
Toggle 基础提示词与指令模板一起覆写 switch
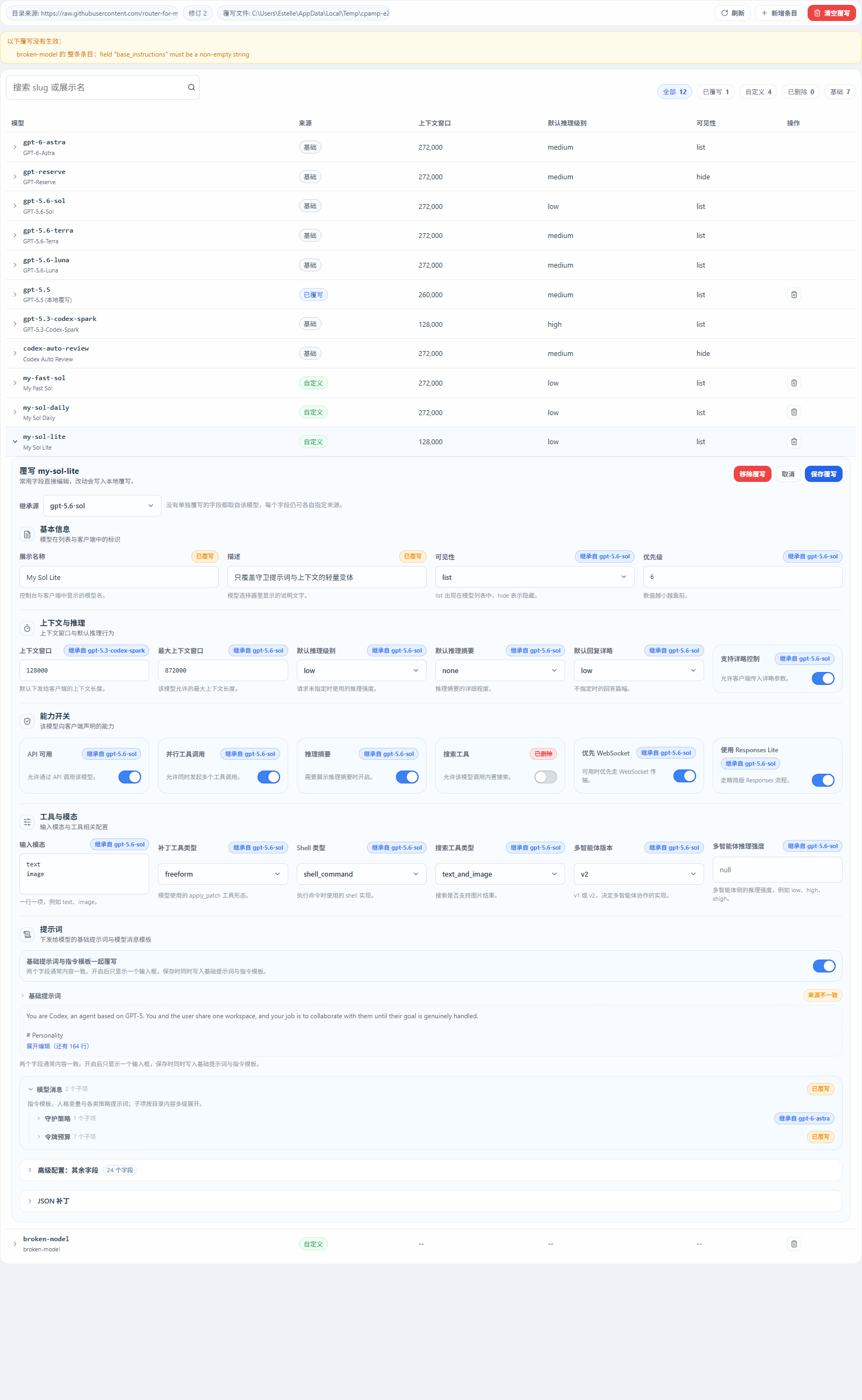pos(824,965)
